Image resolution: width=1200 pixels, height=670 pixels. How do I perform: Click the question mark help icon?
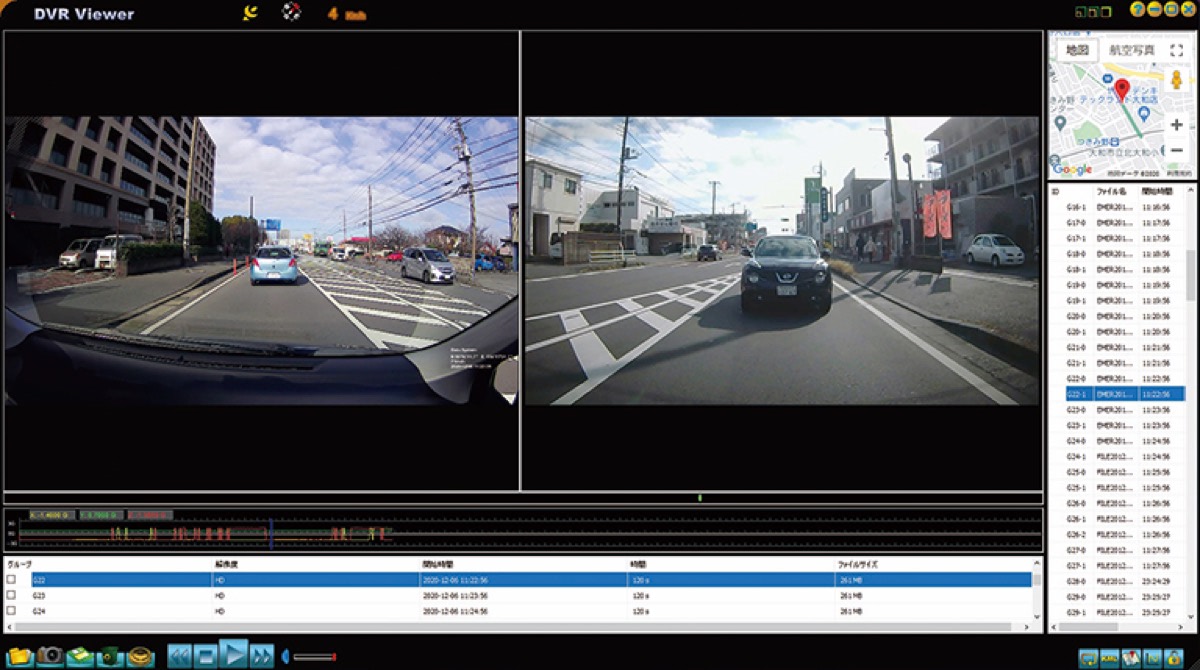pyautogui.click(x=1138, y=9)
